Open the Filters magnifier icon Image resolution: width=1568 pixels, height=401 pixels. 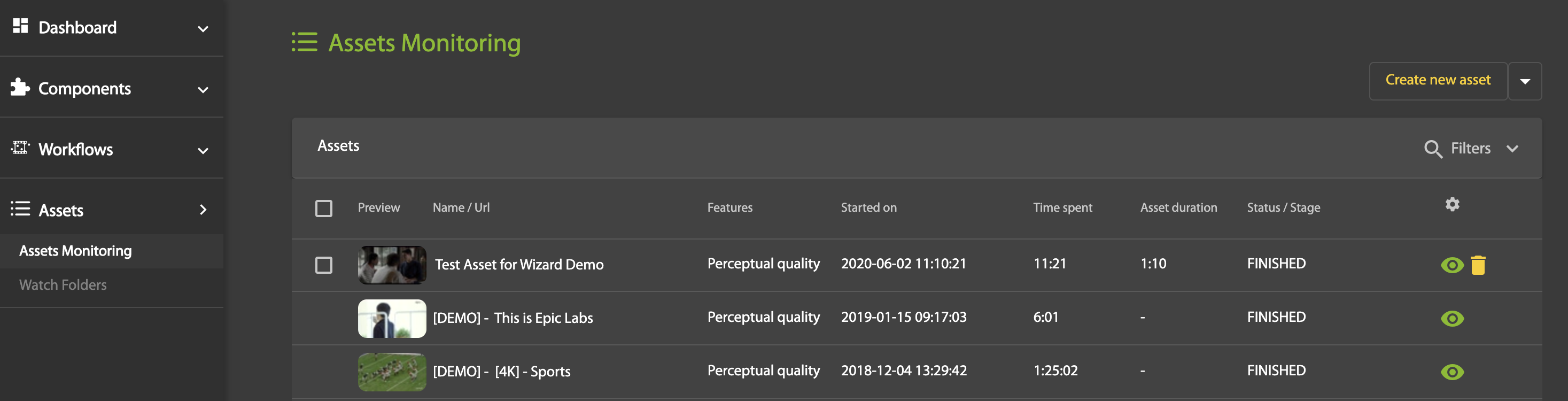click(x=1433, y=148)
